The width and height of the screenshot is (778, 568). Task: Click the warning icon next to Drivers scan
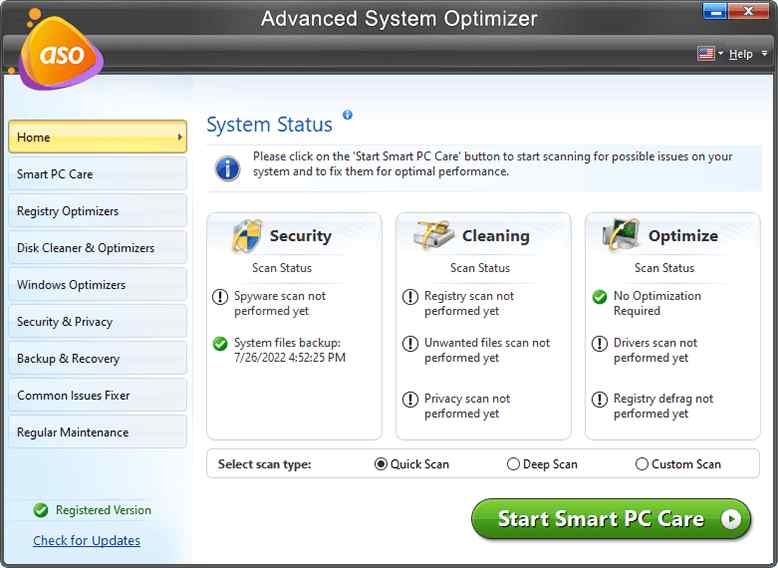coord(599,343)
